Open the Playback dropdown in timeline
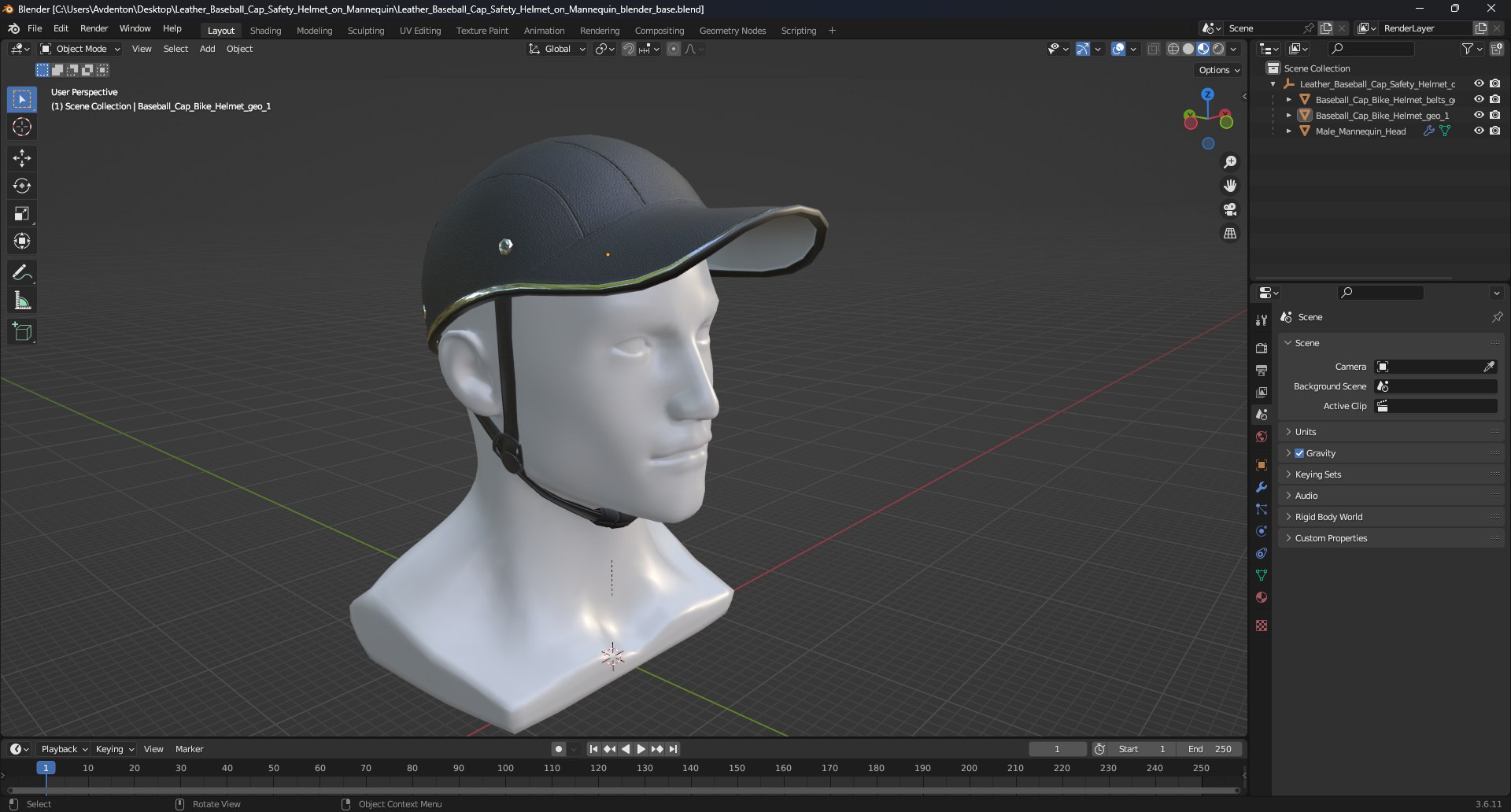1511x812 pixels. (x=64, y=749)
